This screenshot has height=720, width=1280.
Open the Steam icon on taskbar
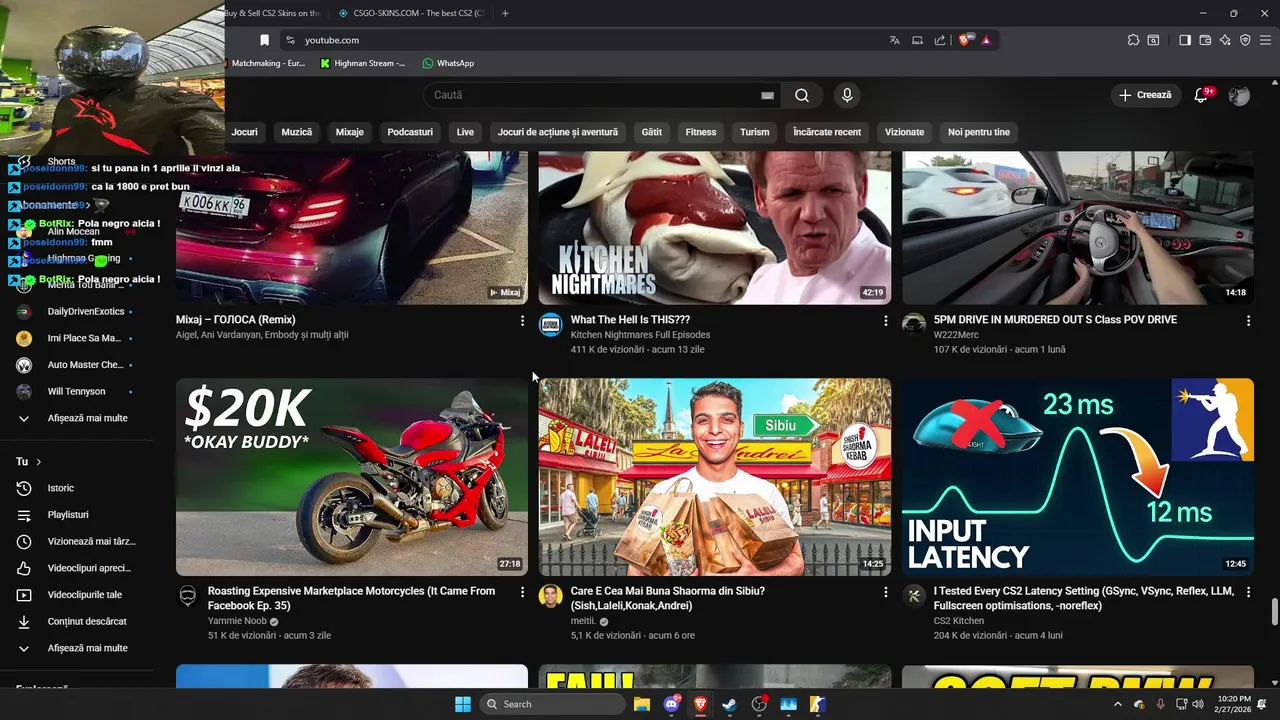729,704
